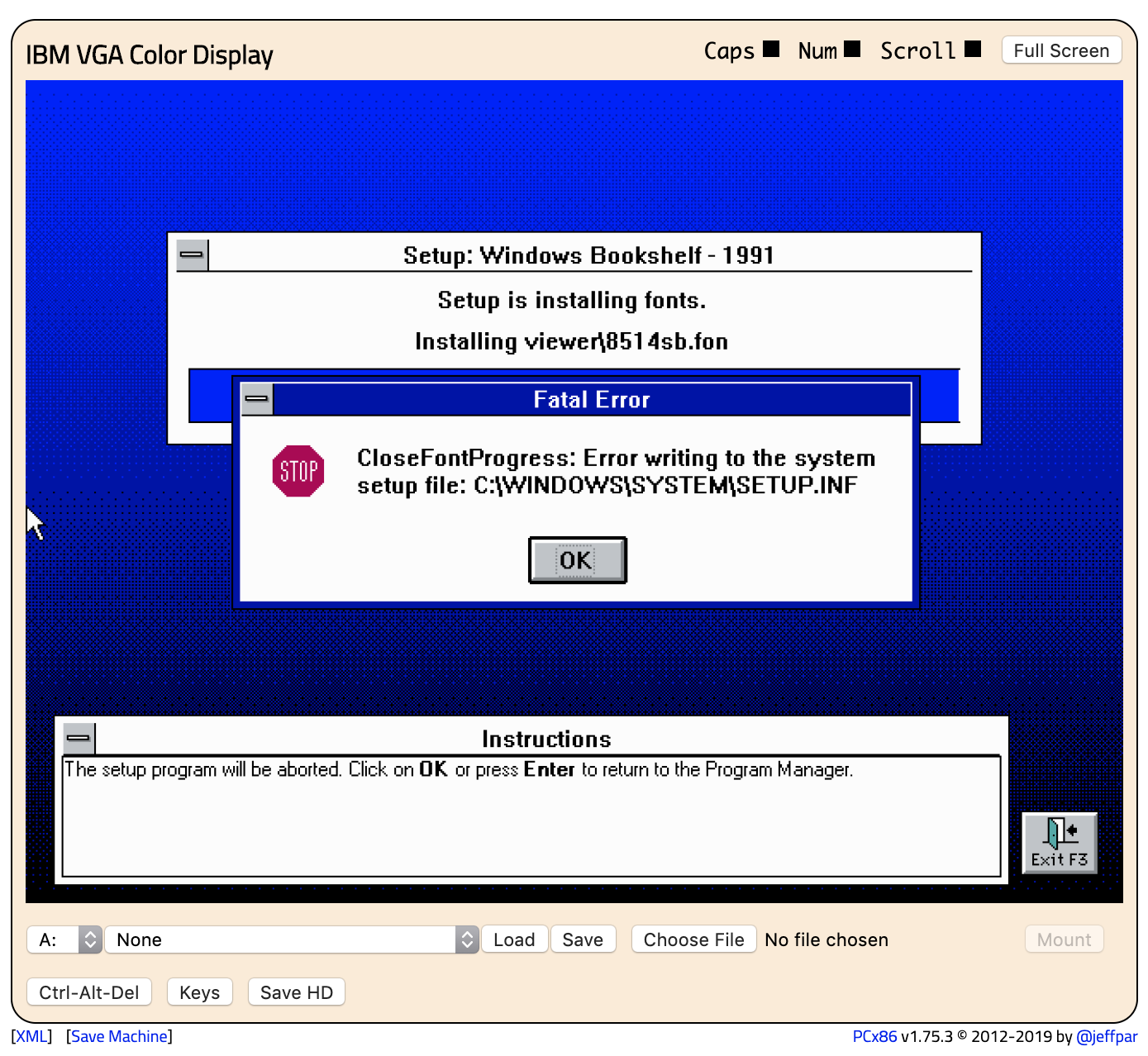
Task: Click Save HD to save the hard disk
Action: [296, 992]
